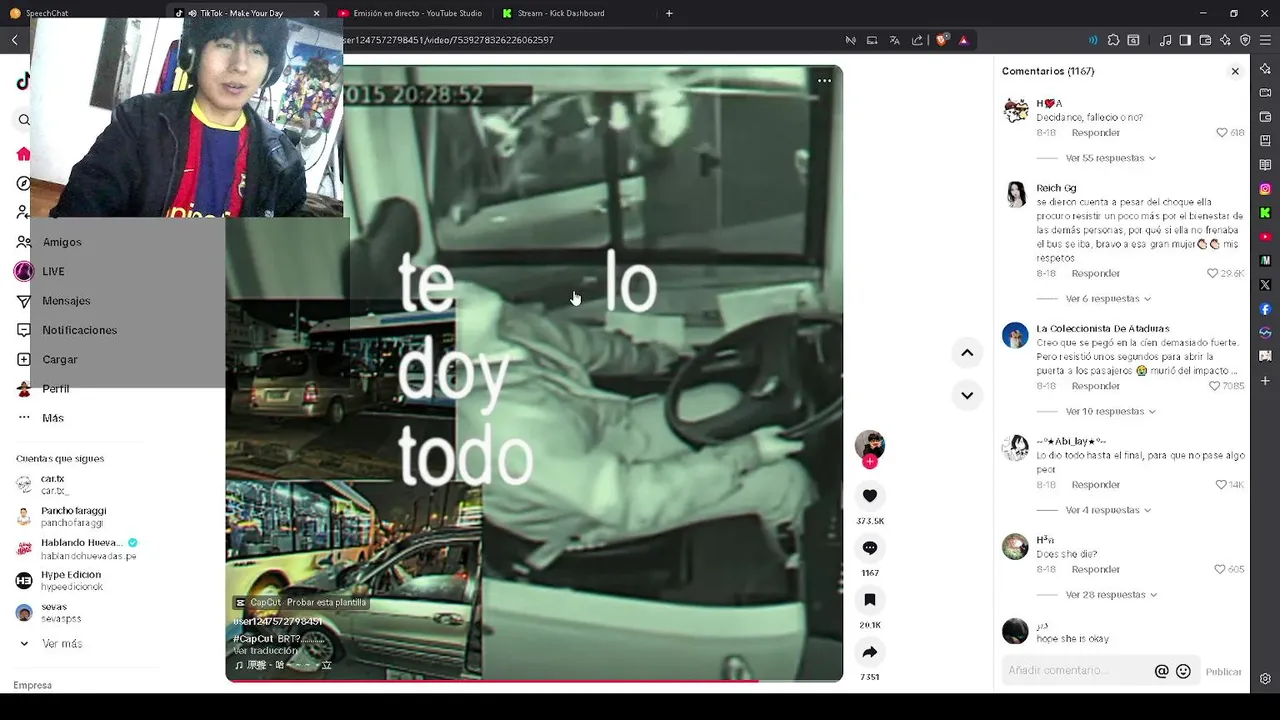Open Leo AI sparkle icon in toolbar
The image size is (1280, 720).
[1225, 40]
